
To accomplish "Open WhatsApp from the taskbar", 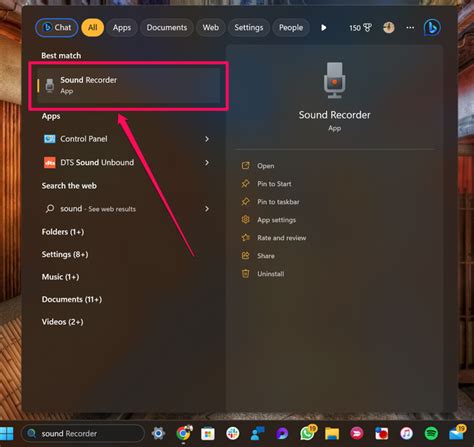I will click(x=307, y=433).
